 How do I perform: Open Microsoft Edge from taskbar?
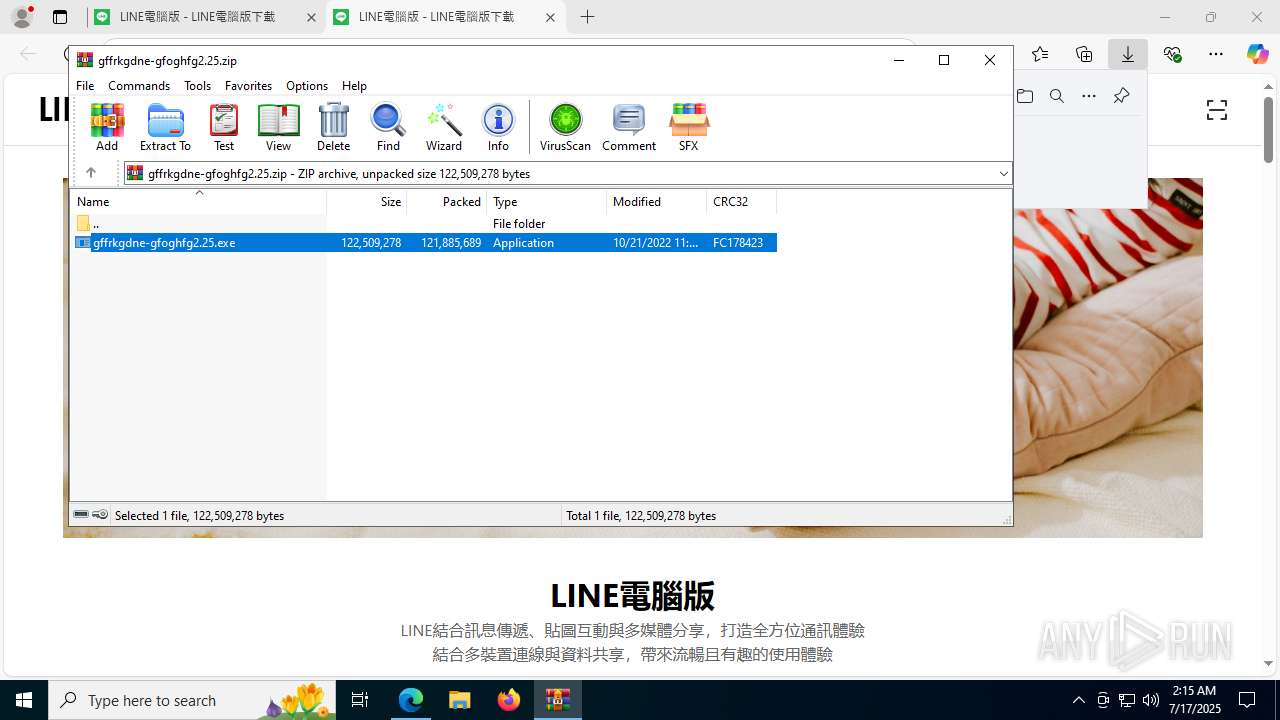coord(411,700)
